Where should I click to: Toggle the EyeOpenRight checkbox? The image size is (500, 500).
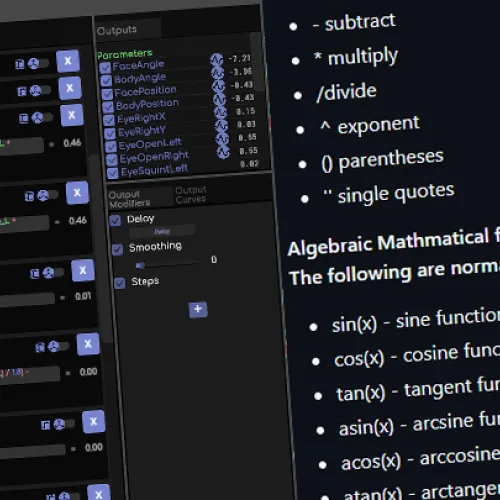click(112, 160)
